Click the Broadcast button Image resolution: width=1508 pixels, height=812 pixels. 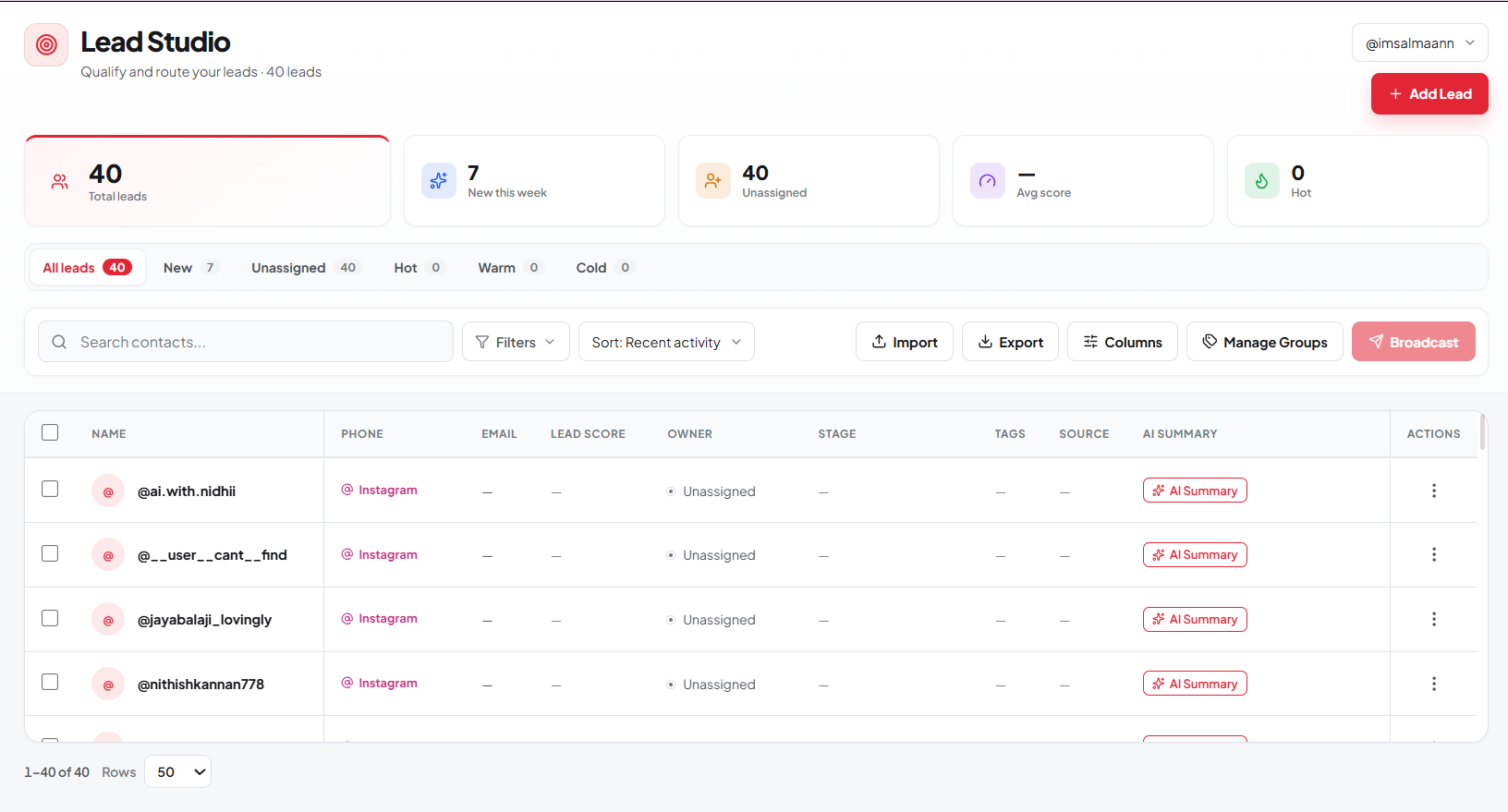pyautogui.click(x=1413, y=342)
